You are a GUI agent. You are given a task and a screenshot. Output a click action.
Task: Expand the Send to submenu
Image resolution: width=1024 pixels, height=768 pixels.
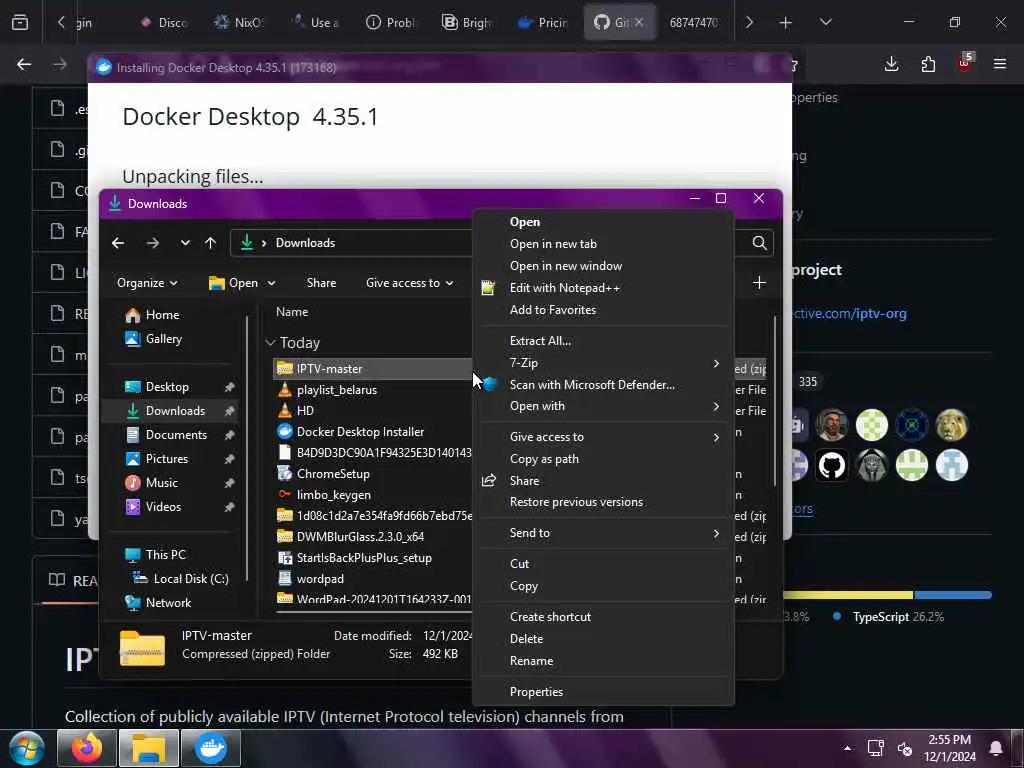[x=603, y=533]
